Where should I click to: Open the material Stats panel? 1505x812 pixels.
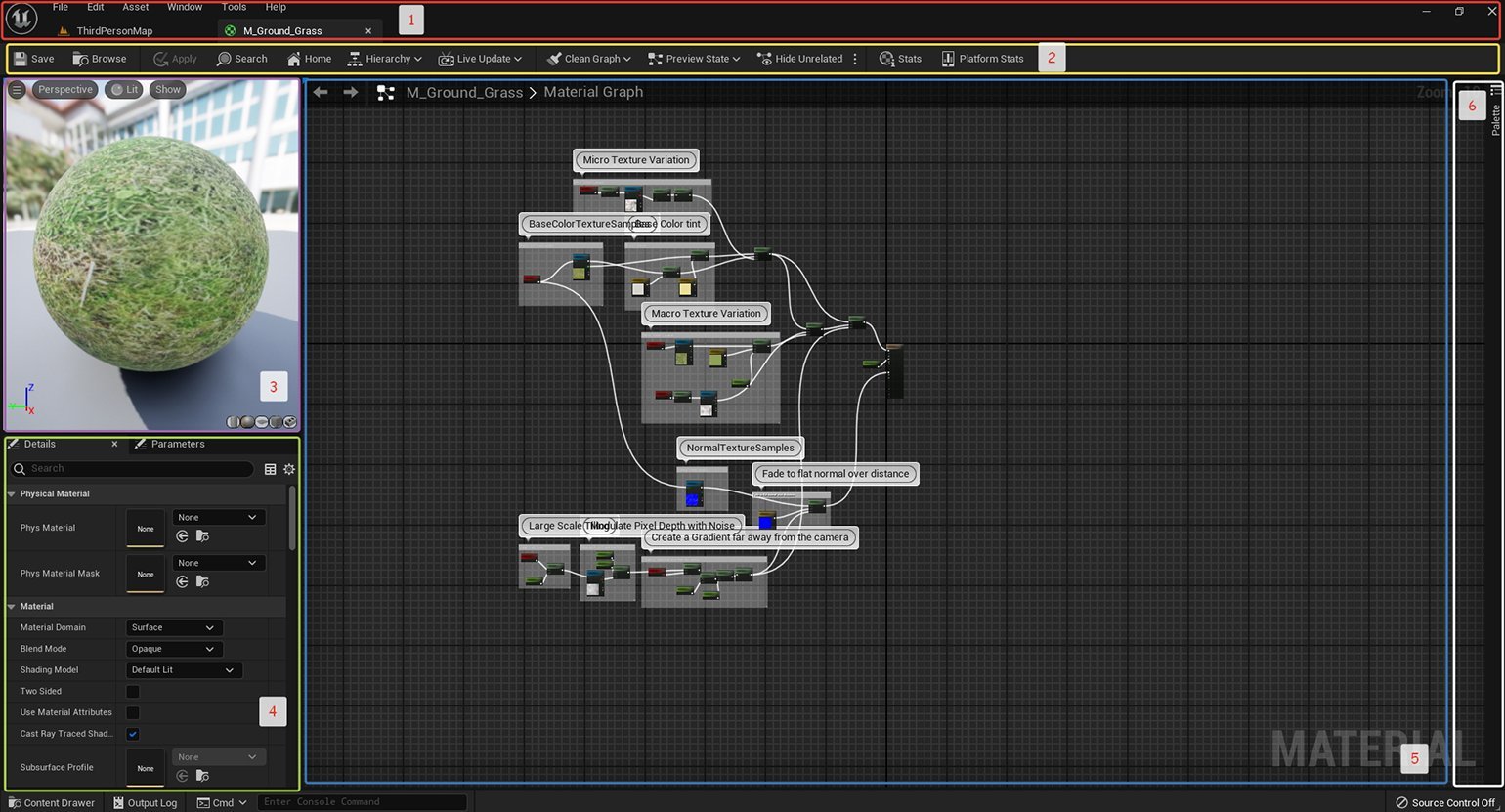[900, 59]
